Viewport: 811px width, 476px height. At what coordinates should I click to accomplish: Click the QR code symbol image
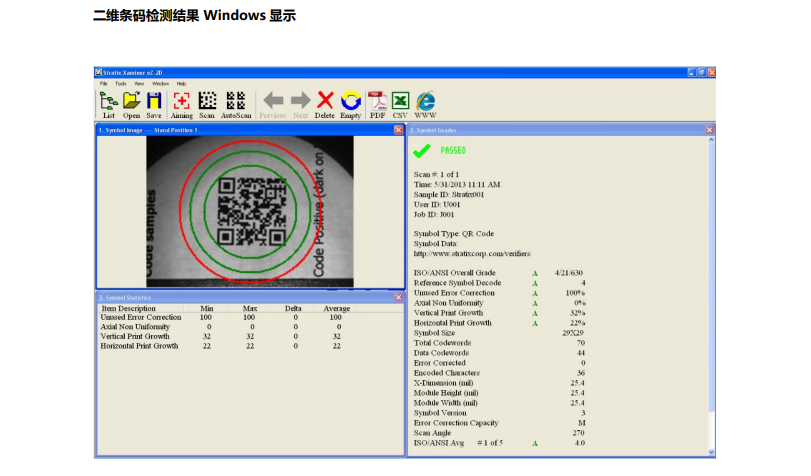coord(250,212)
